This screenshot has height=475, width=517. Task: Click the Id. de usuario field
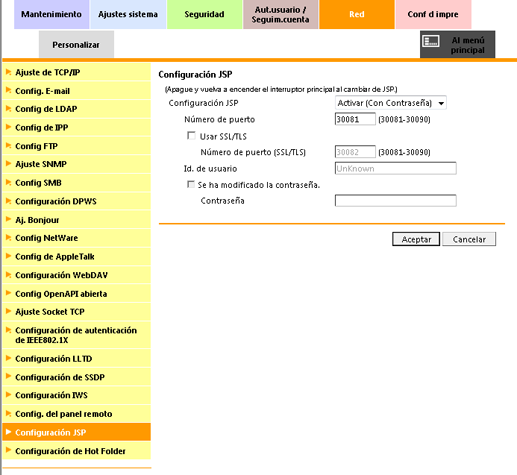[x=395, y=168]
